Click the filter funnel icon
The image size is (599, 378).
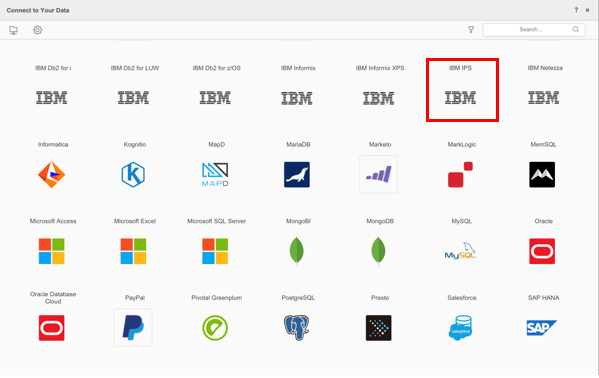point(471,29)
